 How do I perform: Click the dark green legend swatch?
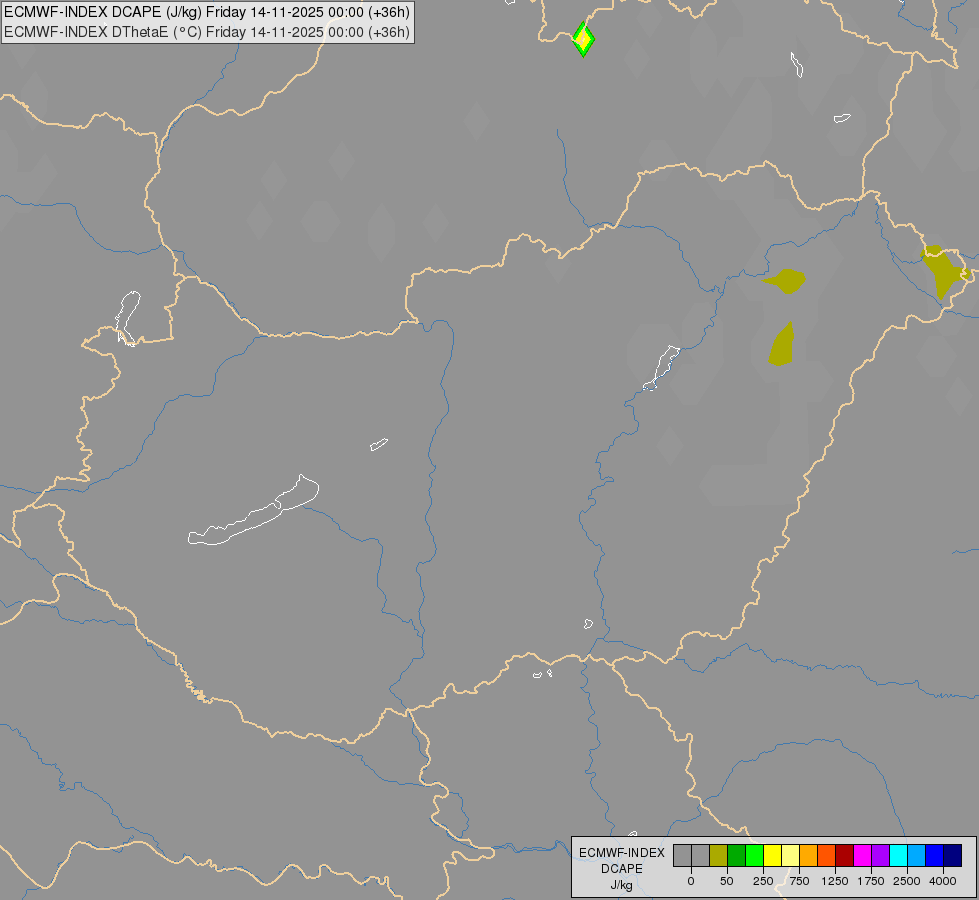pyautogui.click(x=737, y=856)
